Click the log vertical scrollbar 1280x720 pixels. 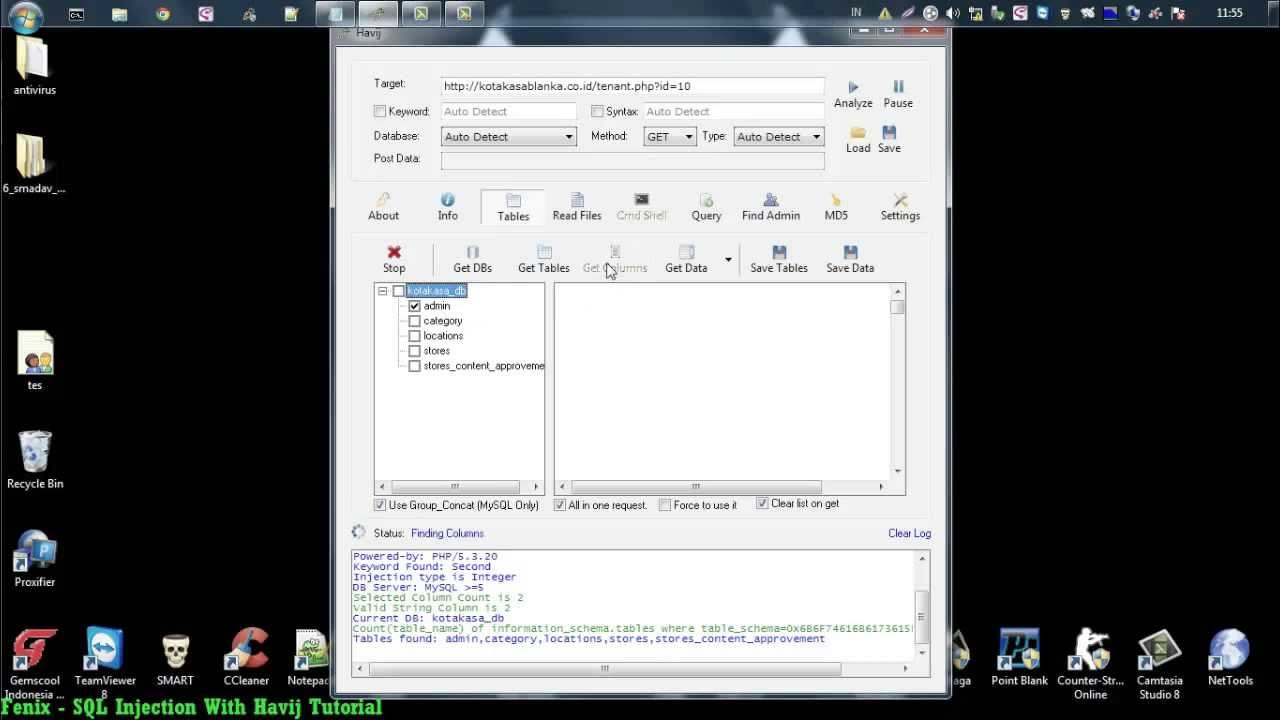point(923,606)
